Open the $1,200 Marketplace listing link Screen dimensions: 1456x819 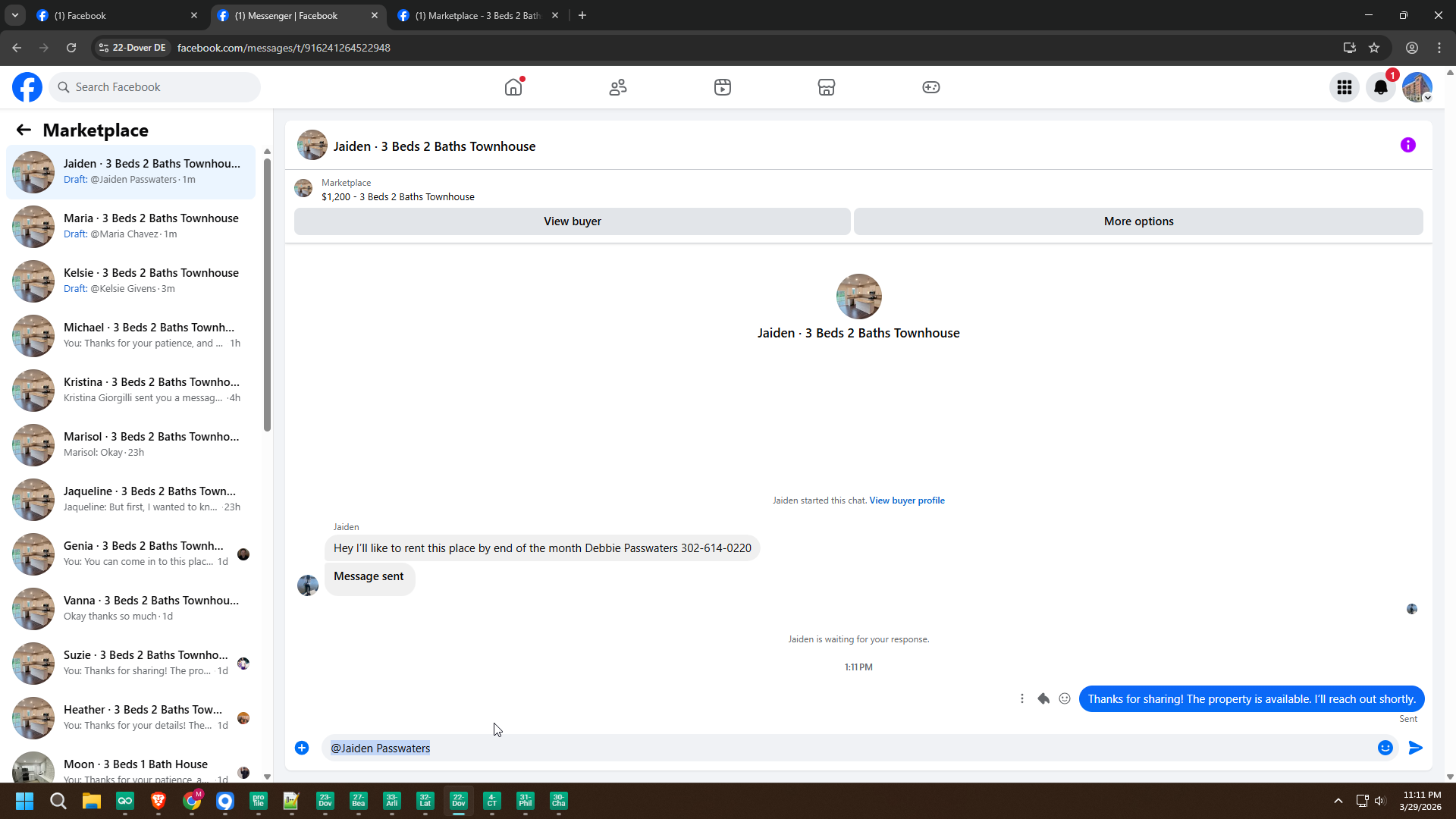[398, 197]
